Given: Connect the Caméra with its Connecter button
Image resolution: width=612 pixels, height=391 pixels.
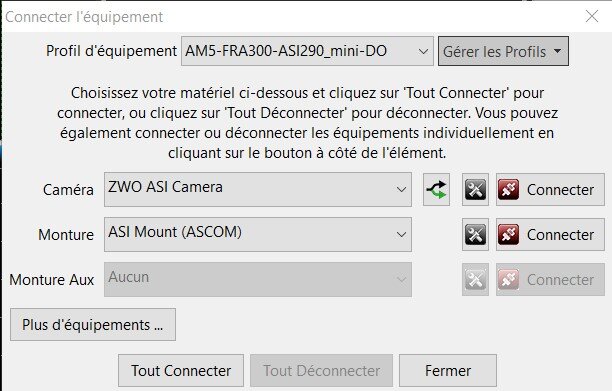Looking at the screenshot, I should coord(550,190).
